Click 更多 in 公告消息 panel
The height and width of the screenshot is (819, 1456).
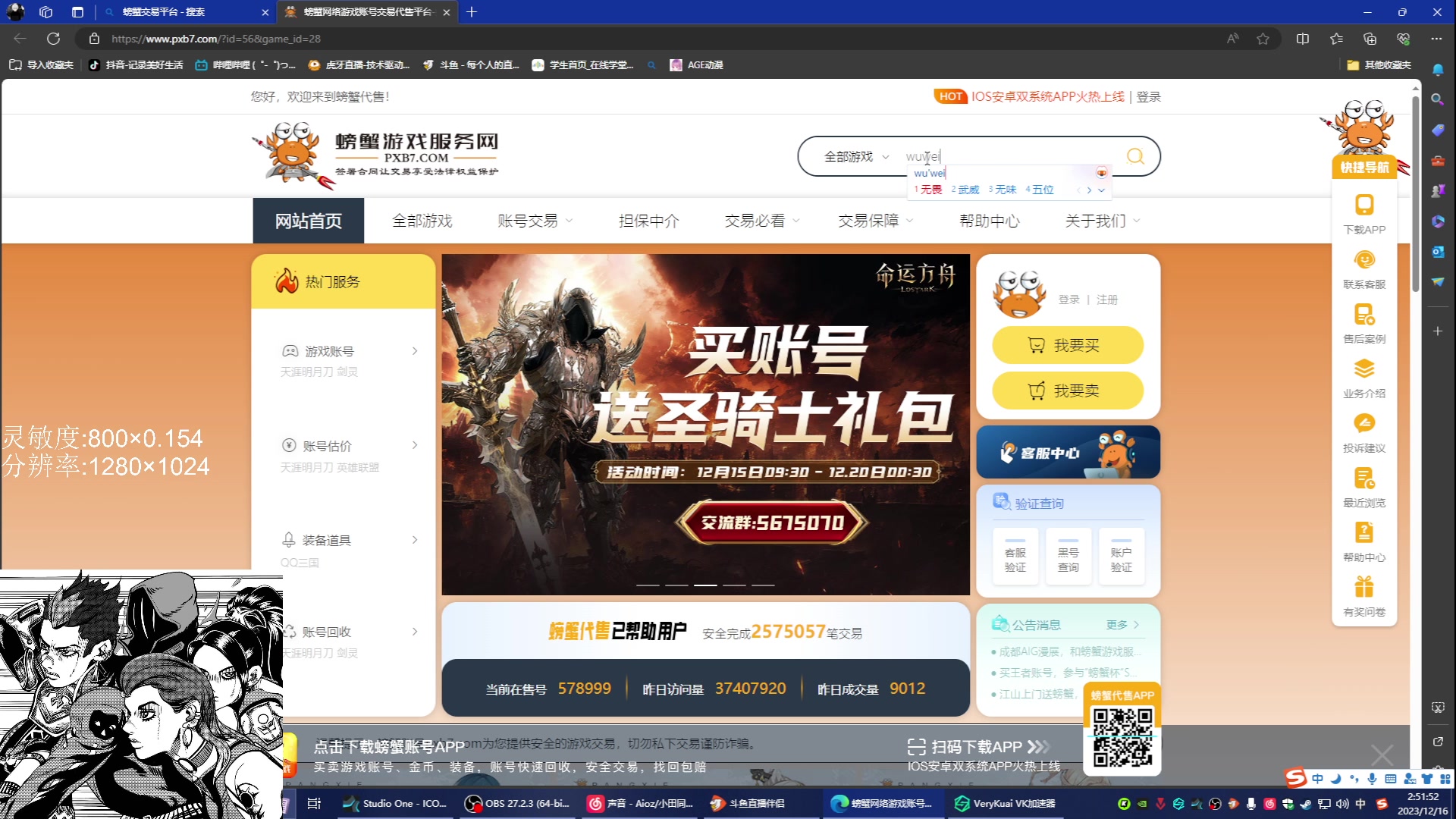[1122, 625]
